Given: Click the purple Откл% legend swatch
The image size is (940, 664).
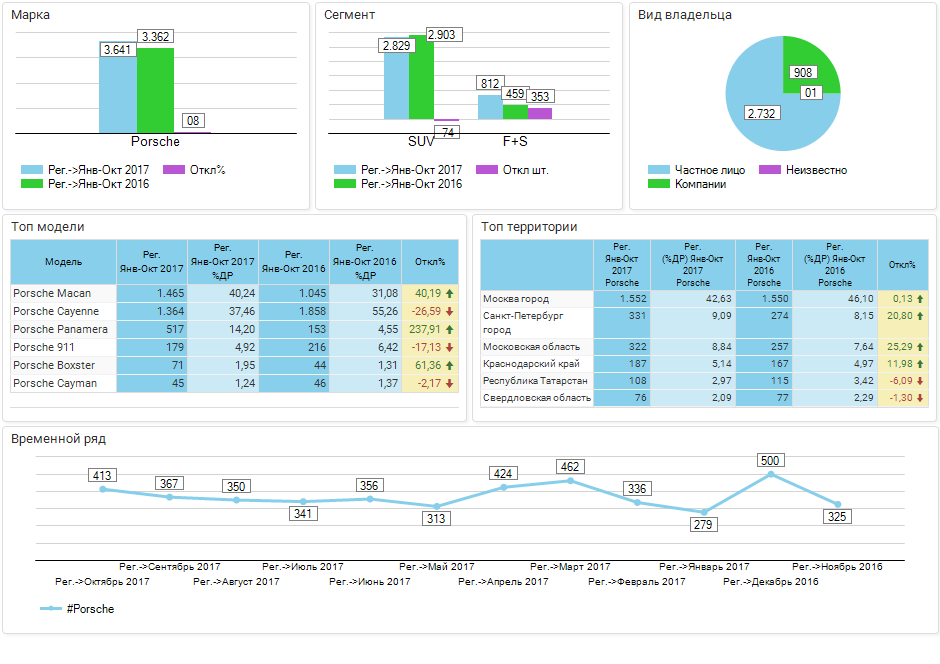Looking at the screenshot, I should 174,170.
